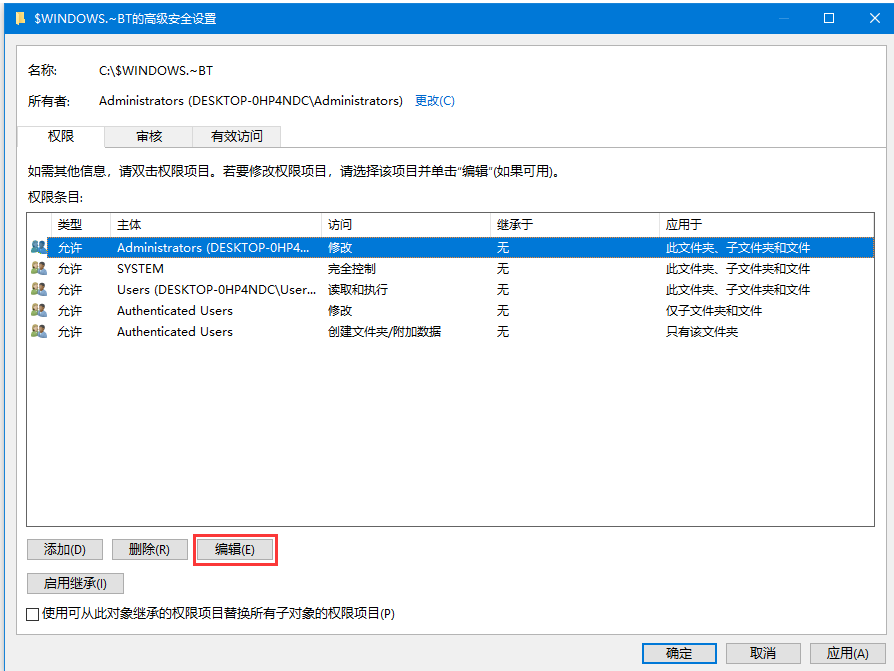This screenshot has width=894, height=671.
Task: Open the 有效访问 tab
Action: tap(237, 136)
